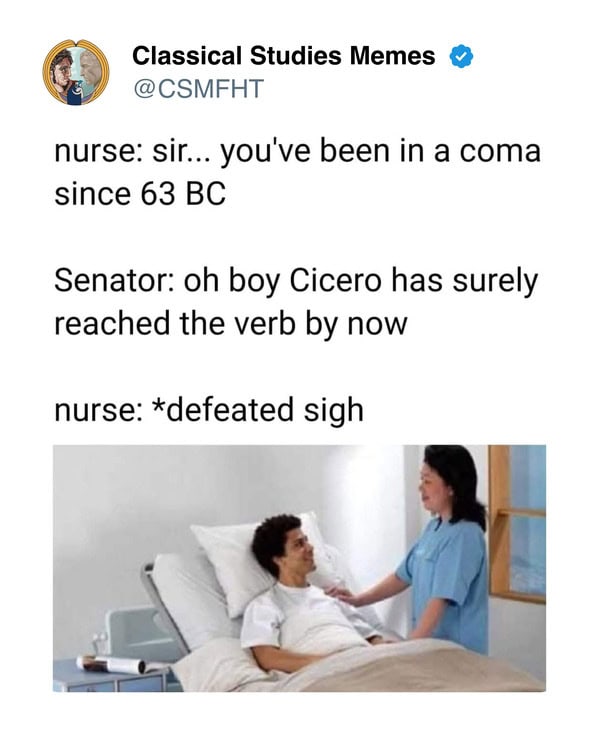599x730 pixels.
Task: Select the 'Senator: oh boy Cicero' line
Action: 296,282
